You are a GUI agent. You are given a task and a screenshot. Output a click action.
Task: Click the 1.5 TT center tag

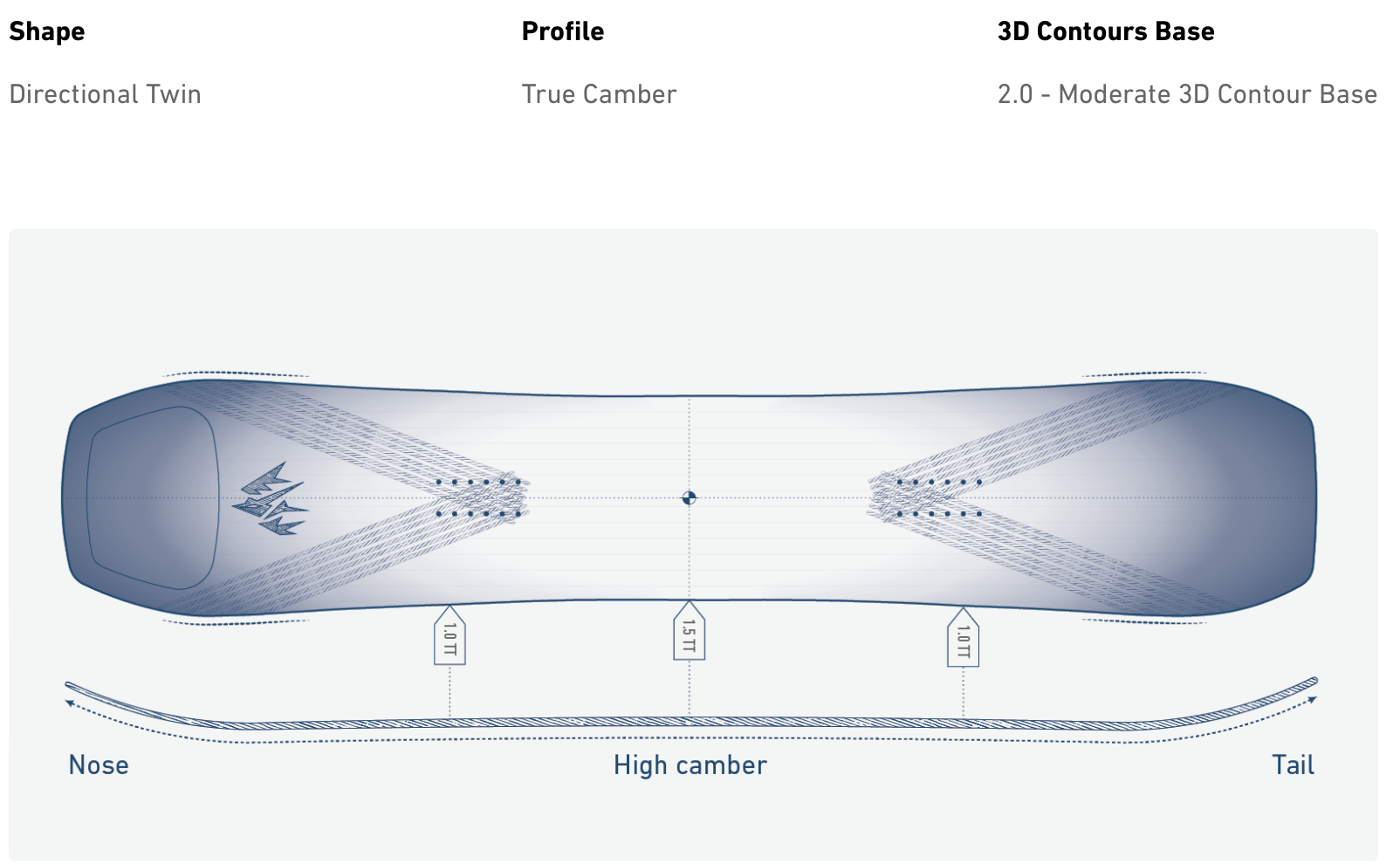click(689, 631)
